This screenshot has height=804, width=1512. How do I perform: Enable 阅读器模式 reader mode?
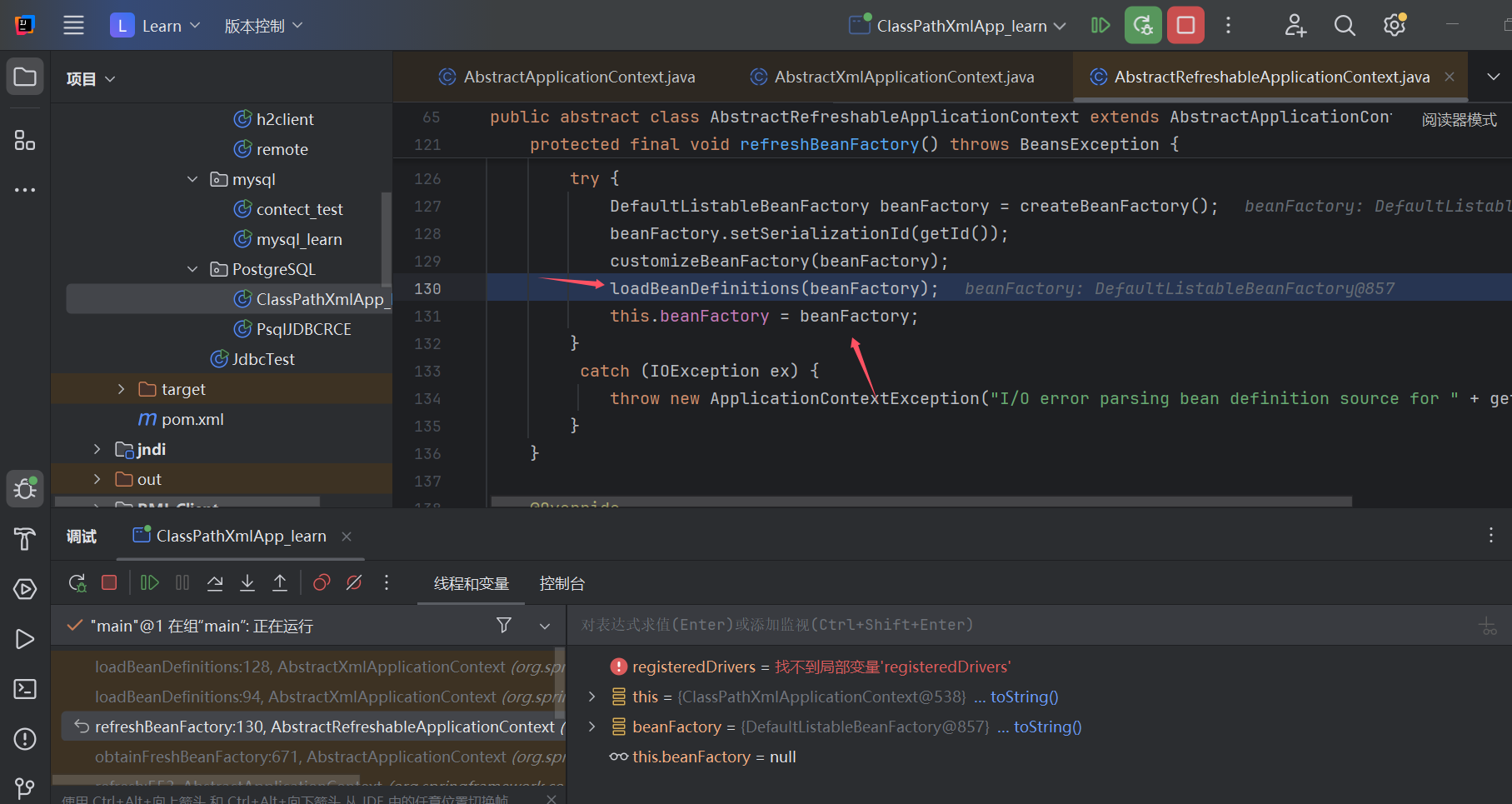pos(1459,120)
